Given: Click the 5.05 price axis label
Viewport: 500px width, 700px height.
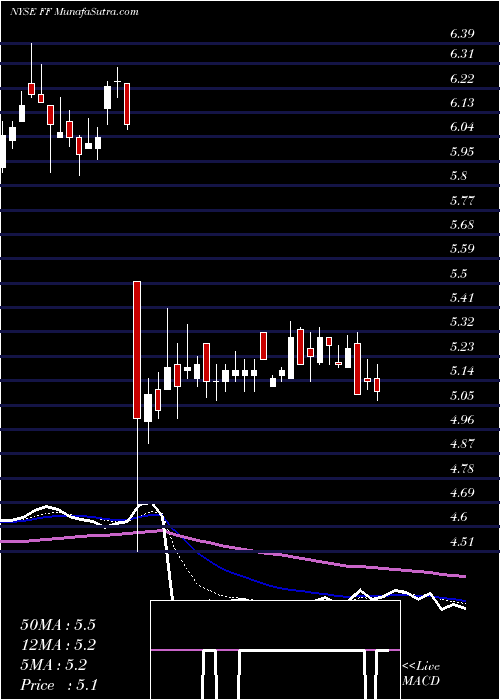Looking at the screenshot, I should [x=462, y=395].
